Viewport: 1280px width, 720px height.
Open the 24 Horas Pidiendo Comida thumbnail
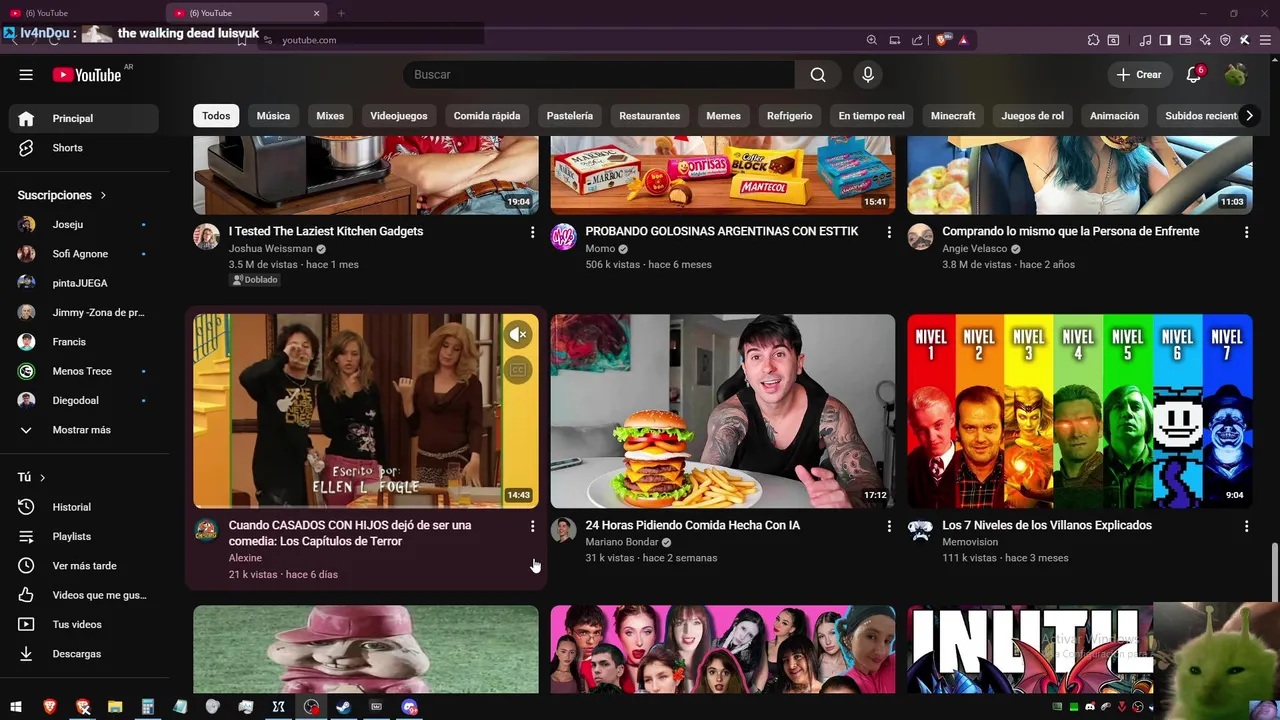[723, 411]
